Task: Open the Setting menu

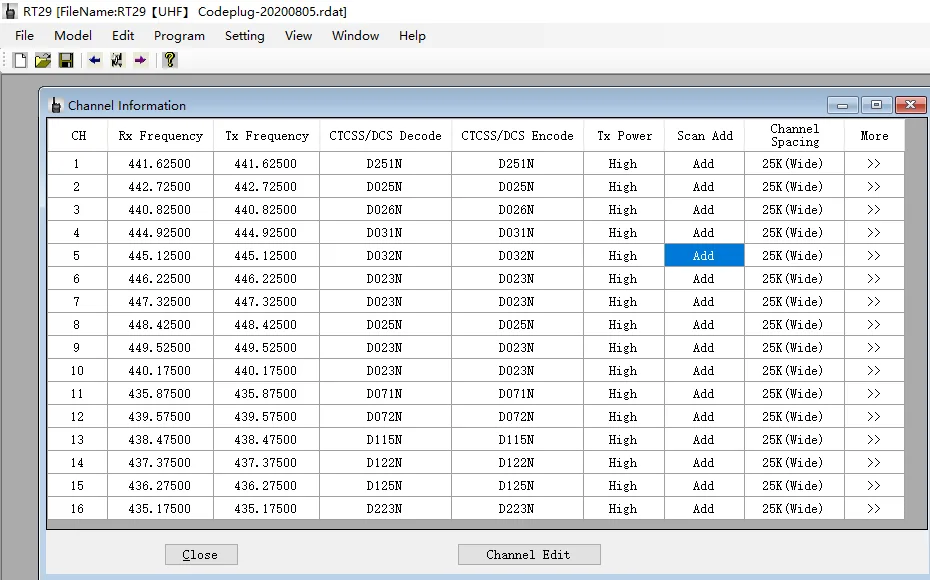Action: (x=244, y=36)
